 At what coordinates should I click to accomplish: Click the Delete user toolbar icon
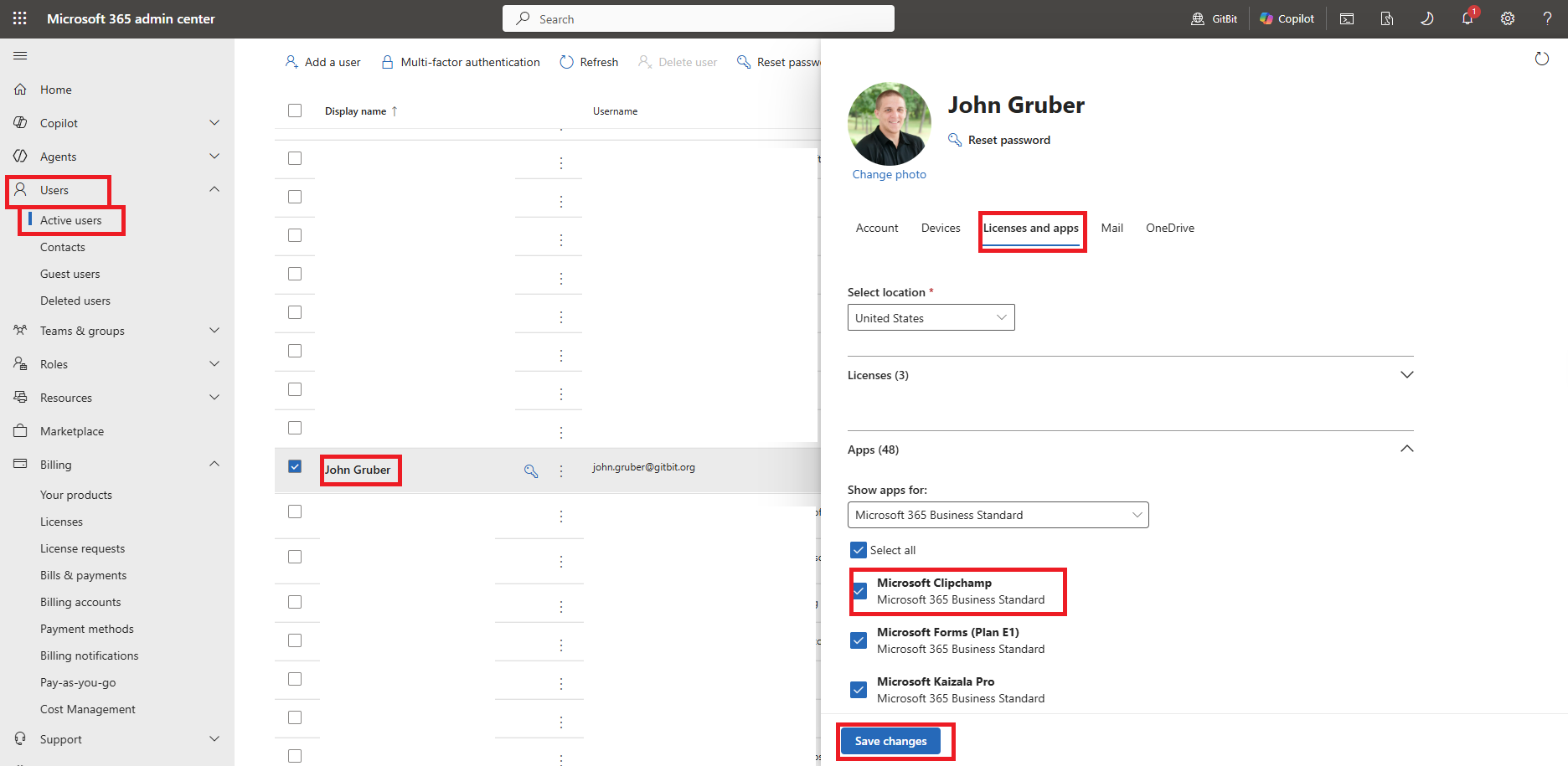pos(645,62)
